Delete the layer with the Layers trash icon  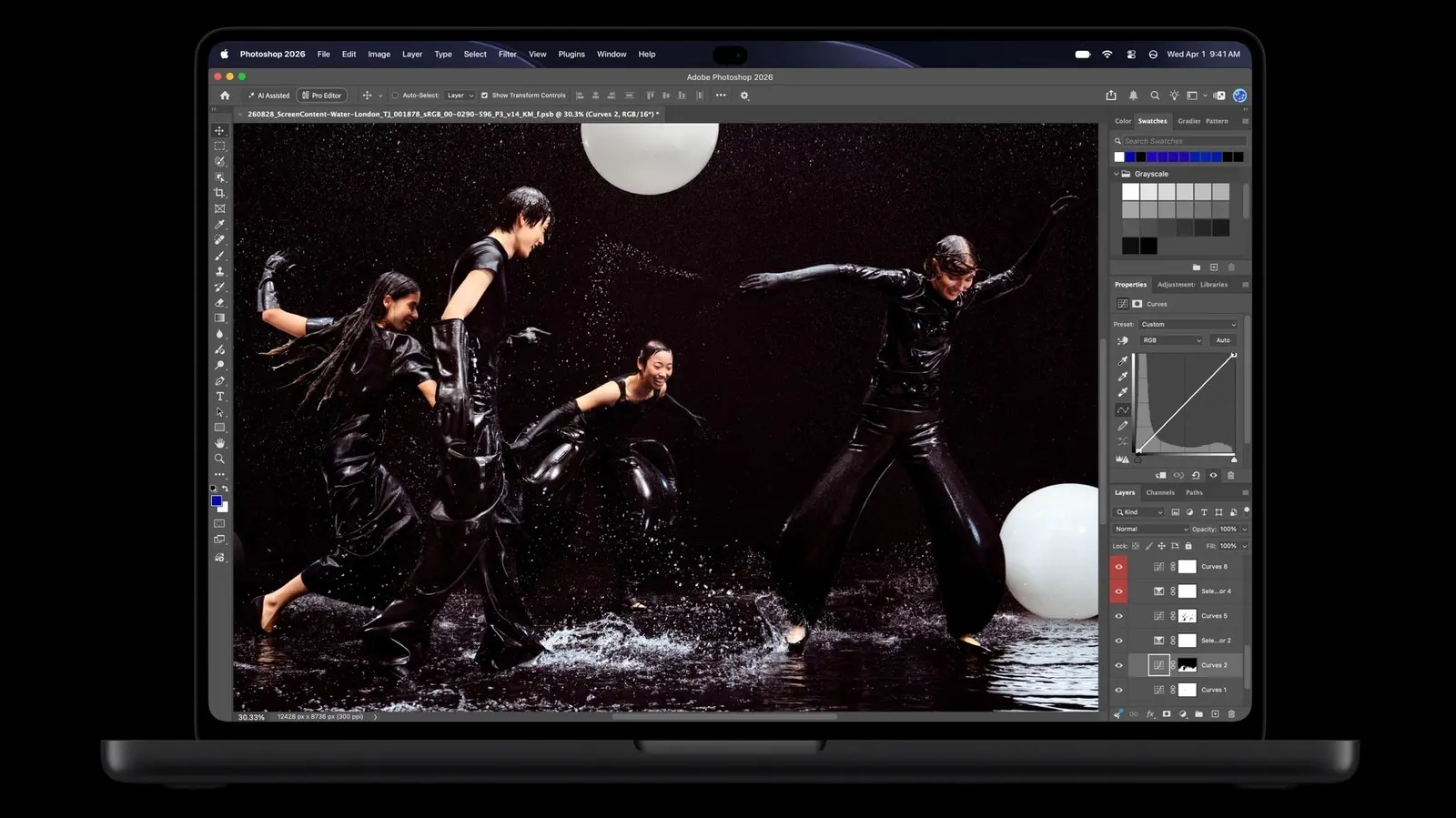click(x=1231, y=714)
